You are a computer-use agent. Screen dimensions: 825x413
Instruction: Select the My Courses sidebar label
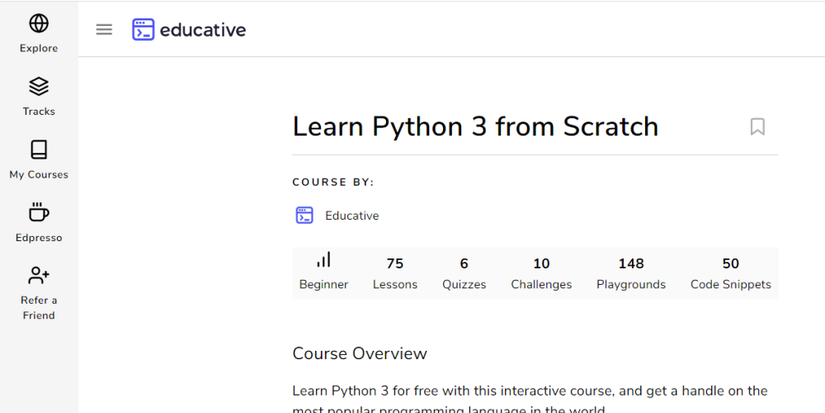tap(39, 174)
